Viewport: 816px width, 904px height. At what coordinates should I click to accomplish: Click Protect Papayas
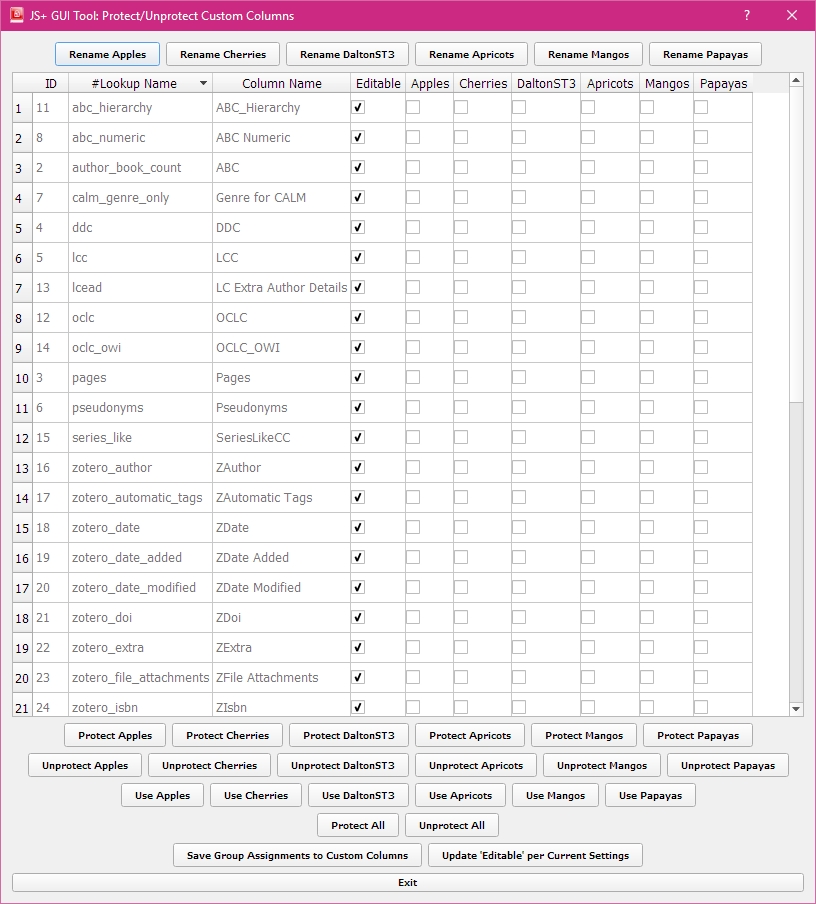(698, 735)
